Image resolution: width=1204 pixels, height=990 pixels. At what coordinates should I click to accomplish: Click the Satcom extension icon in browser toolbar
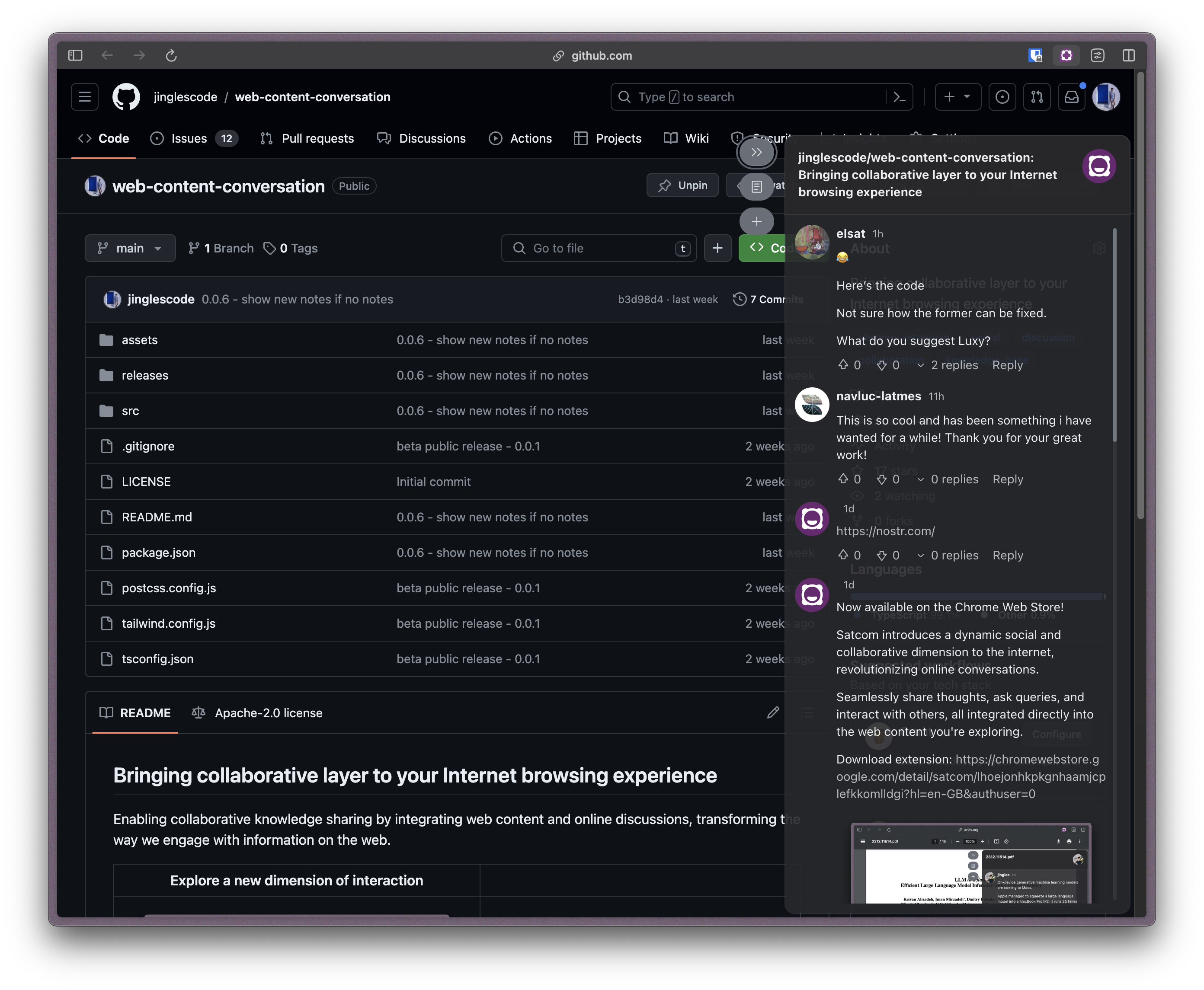tap(1066, 55)
